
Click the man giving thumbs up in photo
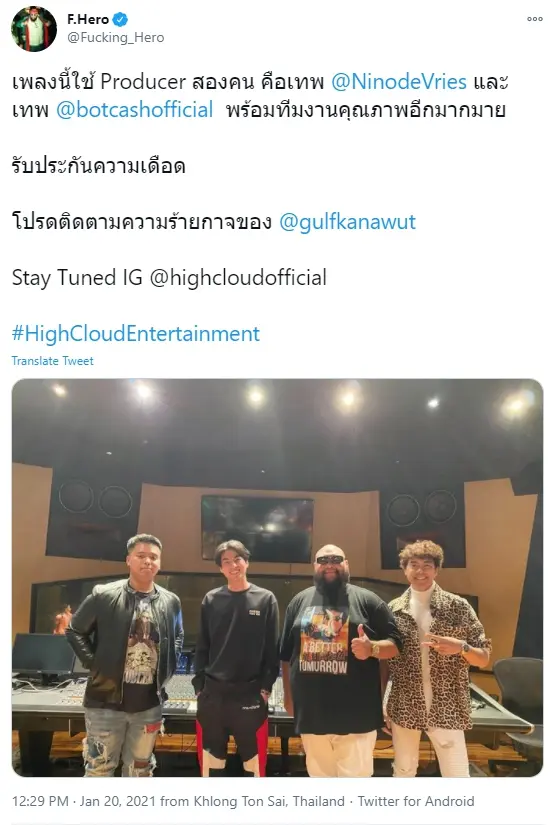coord(337,660)
